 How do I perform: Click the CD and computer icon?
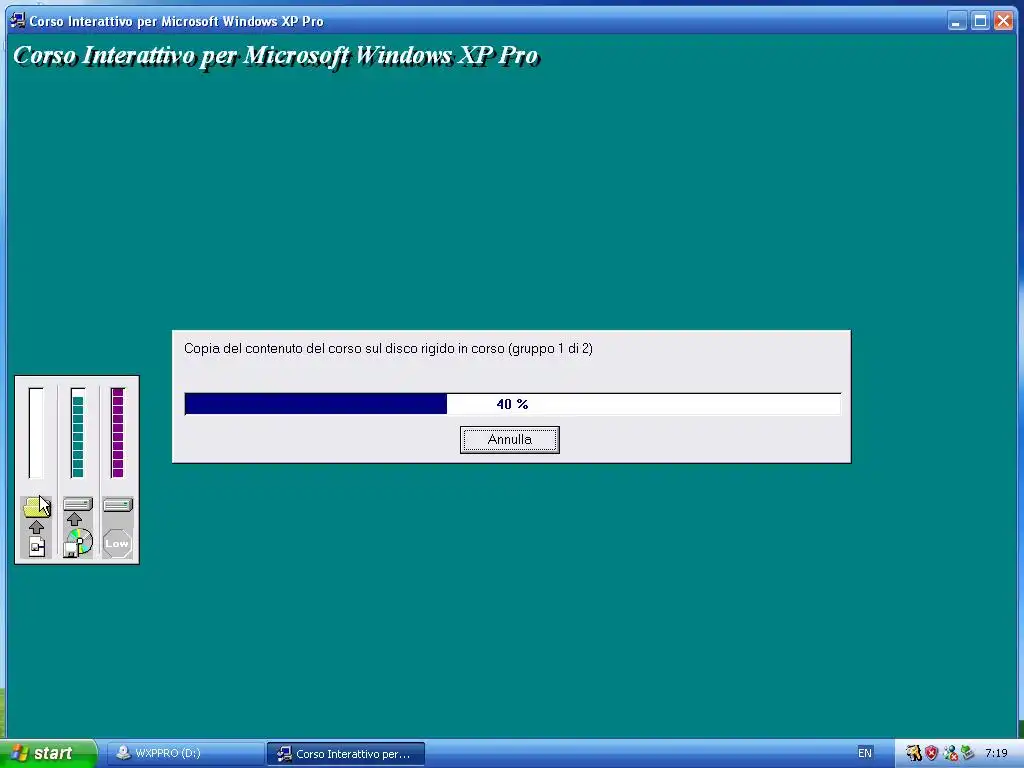(x=78, y=543)
